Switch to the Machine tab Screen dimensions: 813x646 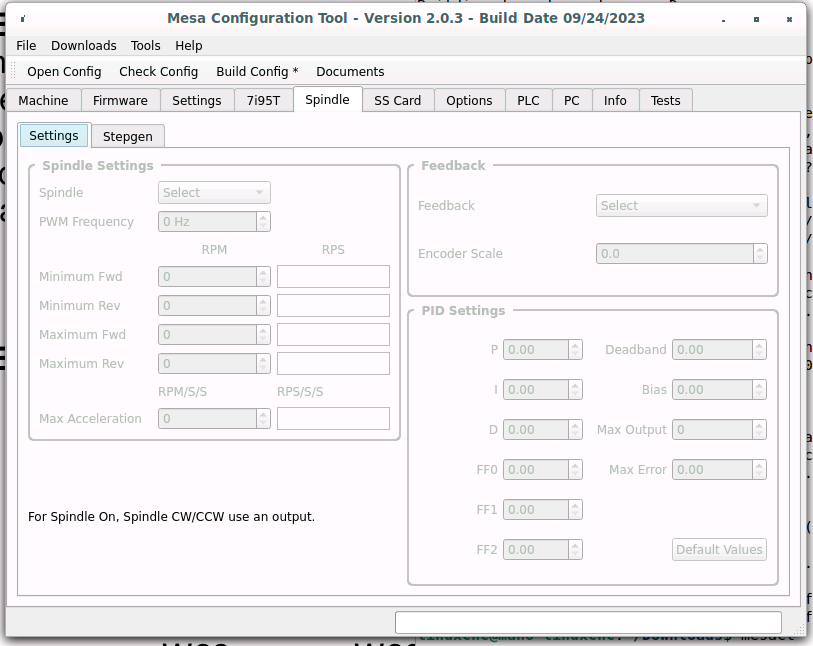pyautogui.click(x=44, y=101)
